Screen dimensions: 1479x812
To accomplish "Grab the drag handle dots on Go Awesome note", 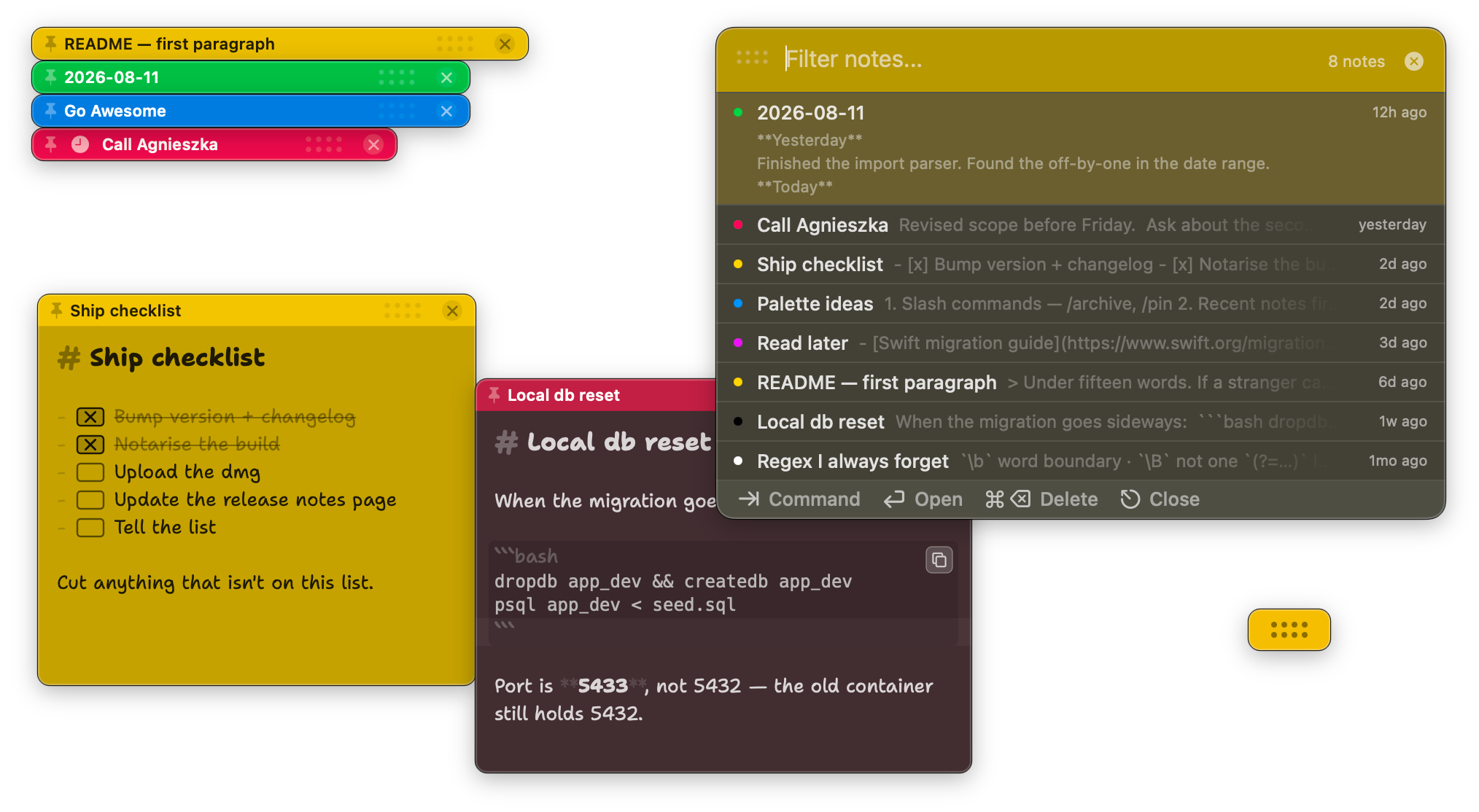I will click(397, 111).
